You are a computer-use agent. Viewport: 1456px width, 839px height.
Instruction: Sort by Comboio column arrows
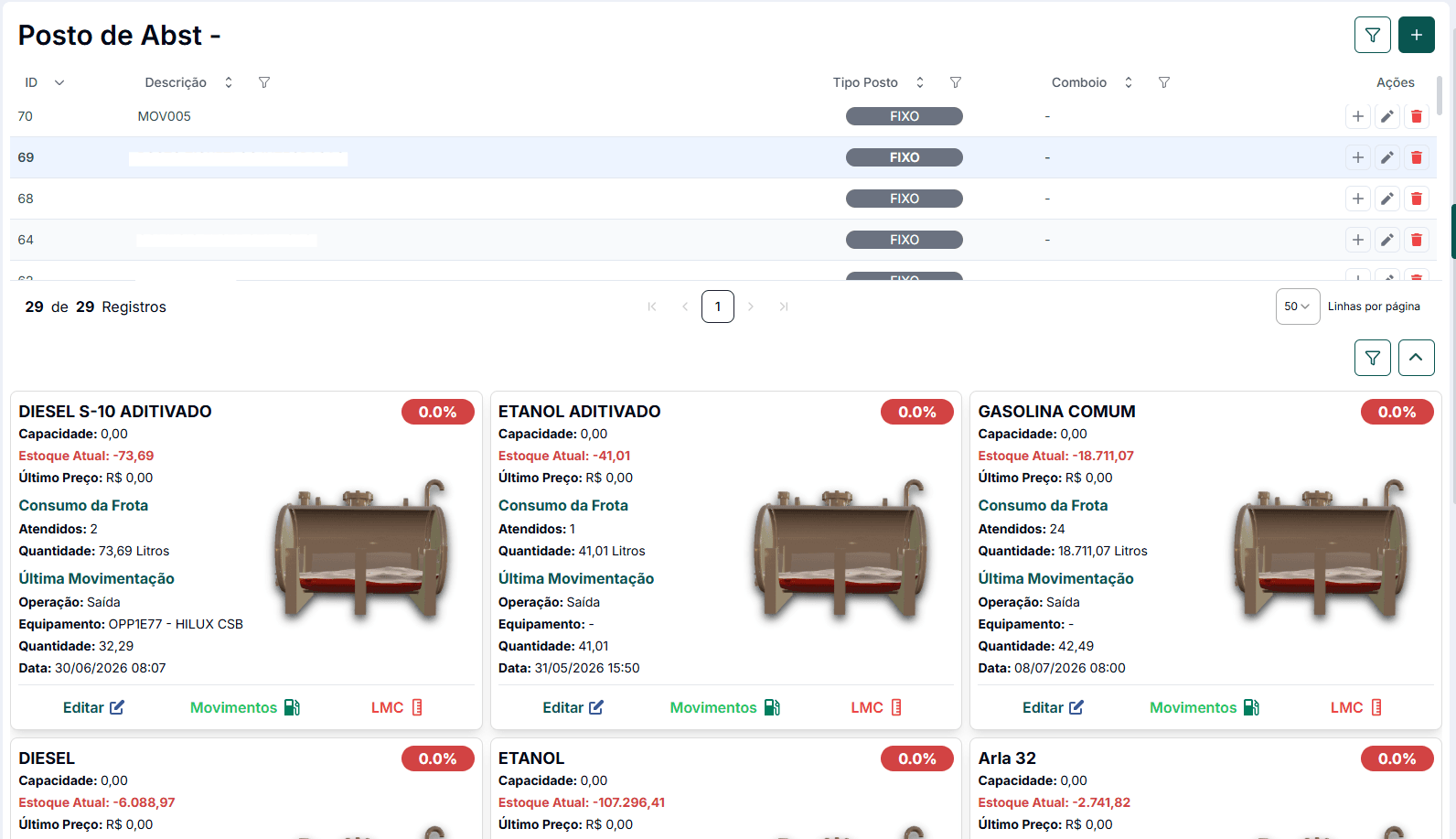[1129, 82]
